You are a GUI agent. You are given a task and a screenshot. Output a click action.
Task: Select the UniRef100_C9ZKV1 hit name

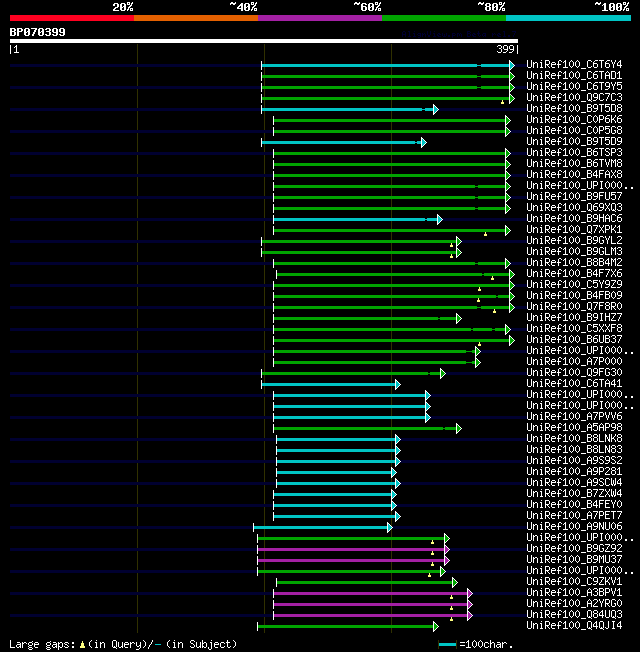point(574,581)
